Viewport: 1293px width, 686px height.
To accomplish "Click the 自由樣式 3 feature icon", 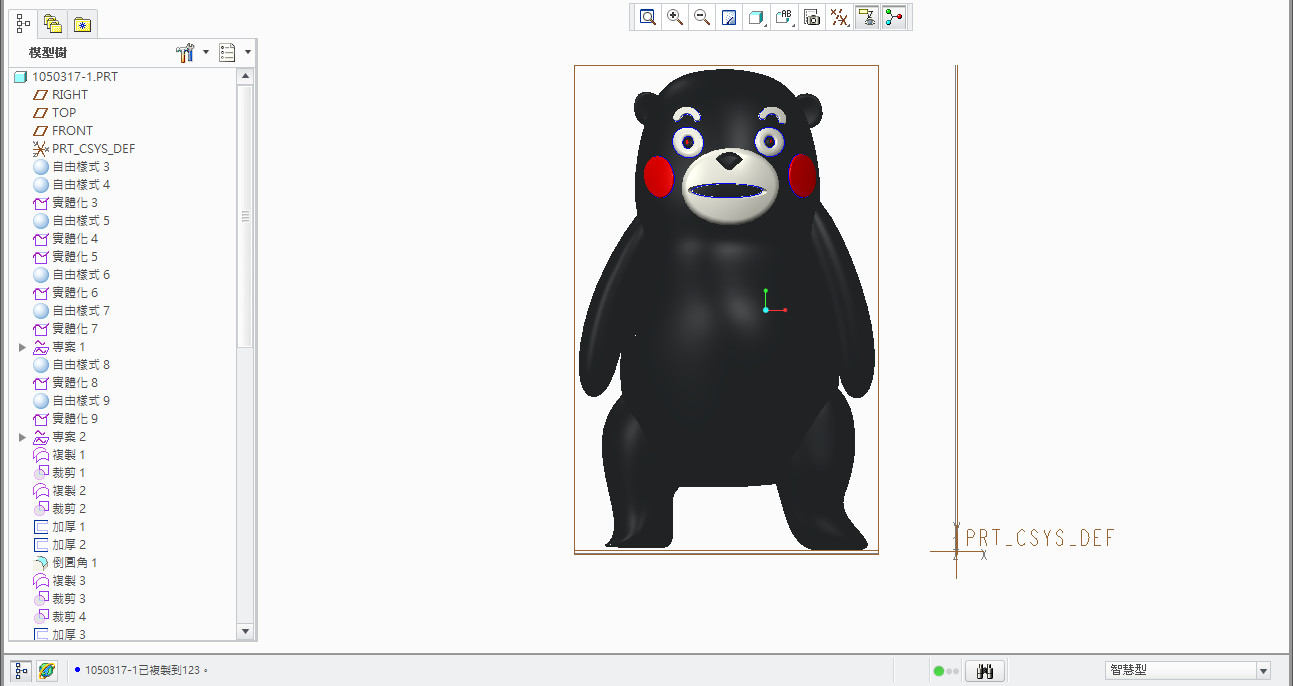I will click(41, 167).
